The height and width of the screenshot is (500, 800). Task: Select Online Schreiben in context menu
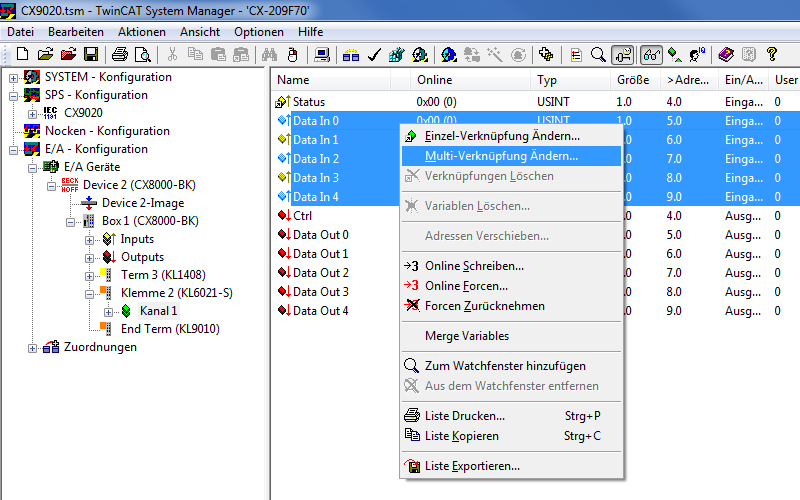click(511, 266)
